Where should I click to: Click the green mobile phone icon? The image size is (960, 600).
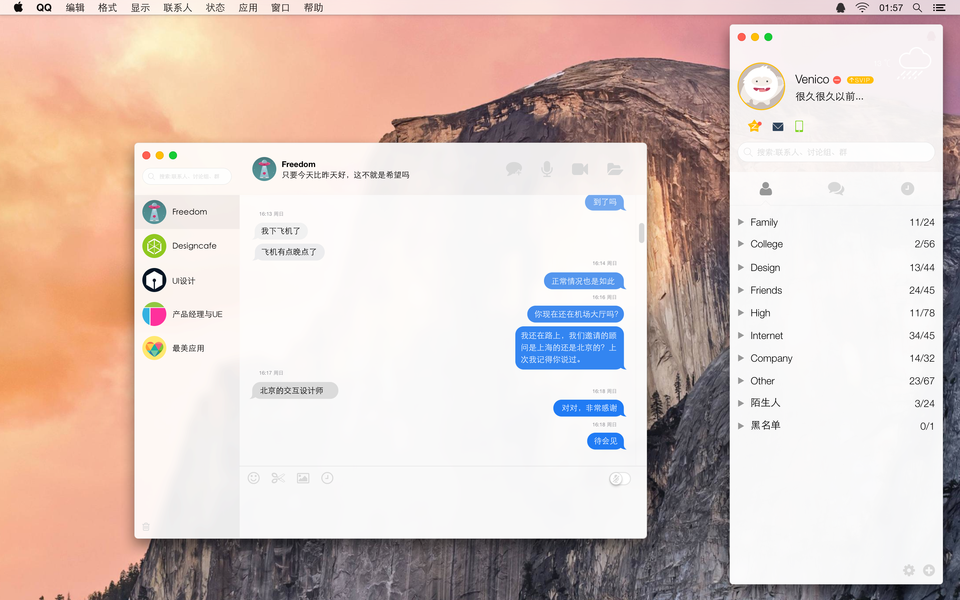799,126
